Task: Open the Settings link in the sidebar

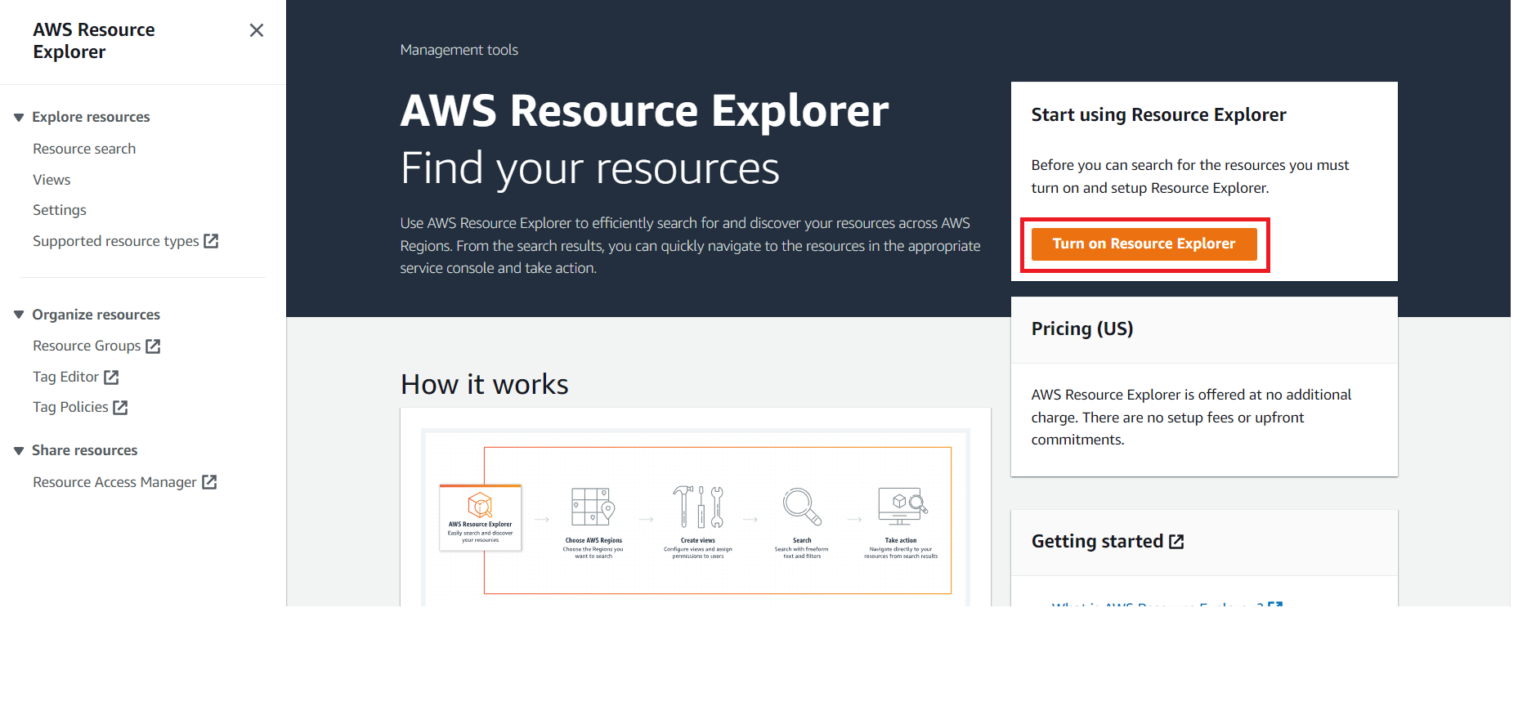Action: tap(59, 209)
